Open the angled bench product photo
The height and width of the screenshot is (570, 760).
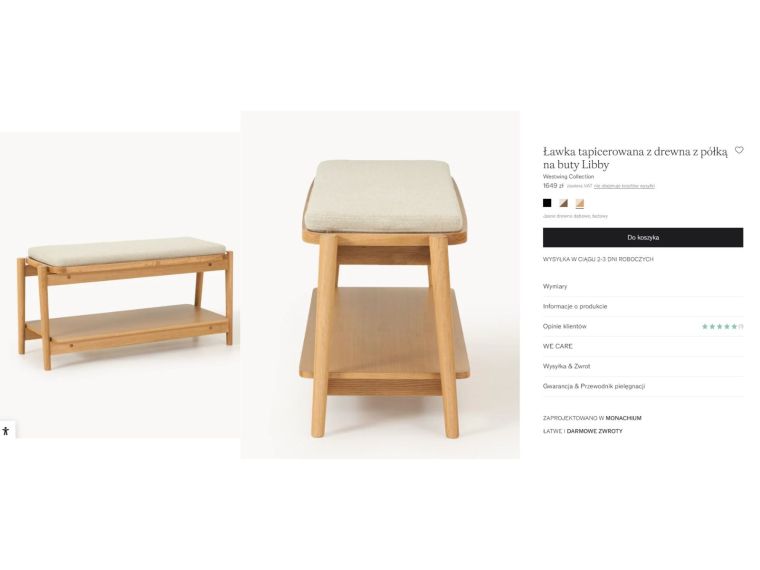click(x=120, y=285)
